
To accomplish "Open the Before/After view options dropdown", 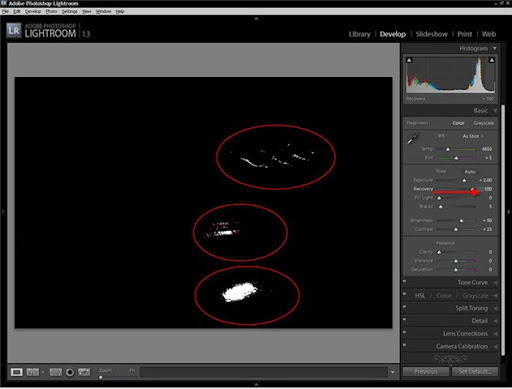I will click(x=43, y=372).
